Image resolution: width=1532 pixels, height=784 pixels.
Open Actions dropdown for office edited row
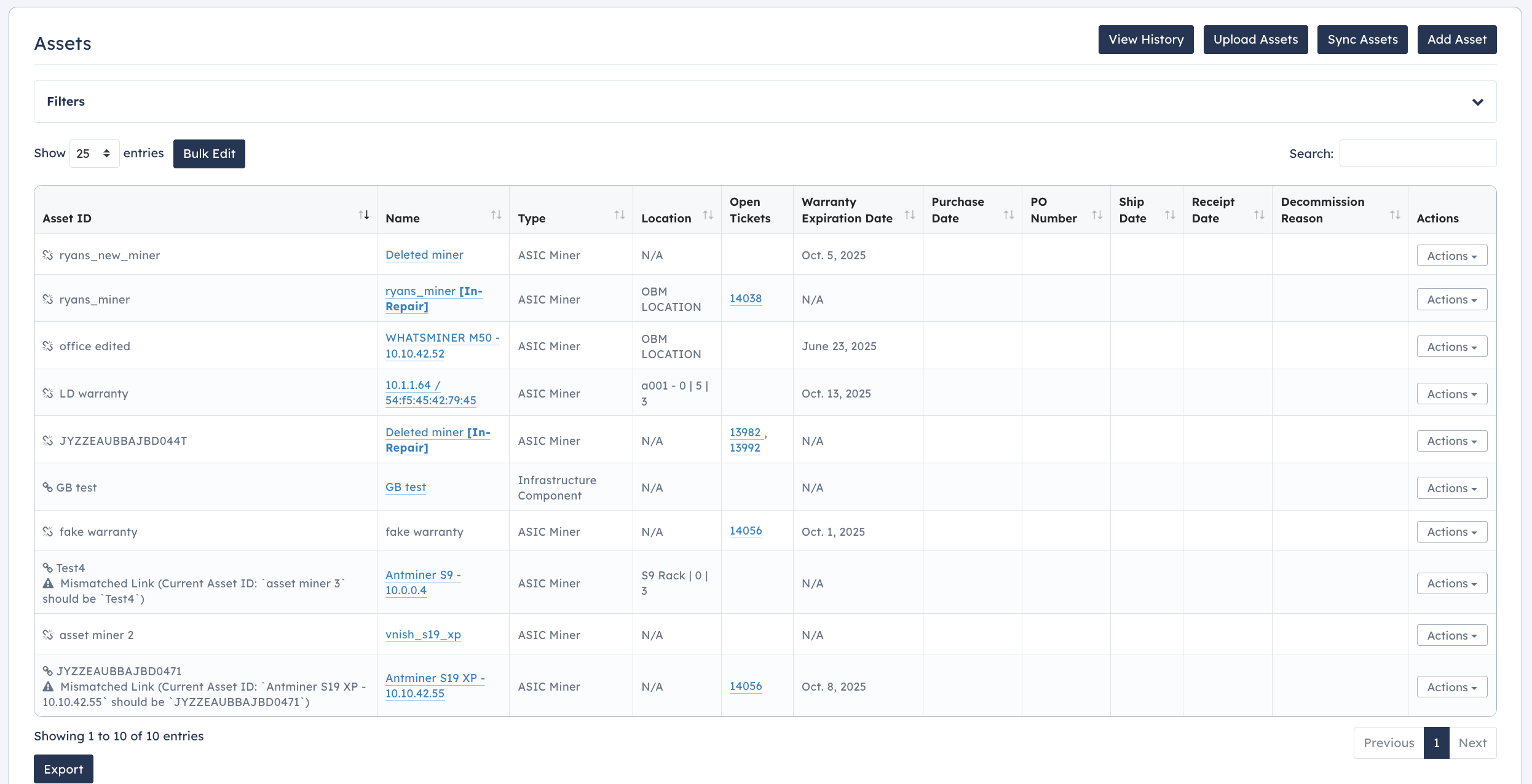tap(1451, 347)
